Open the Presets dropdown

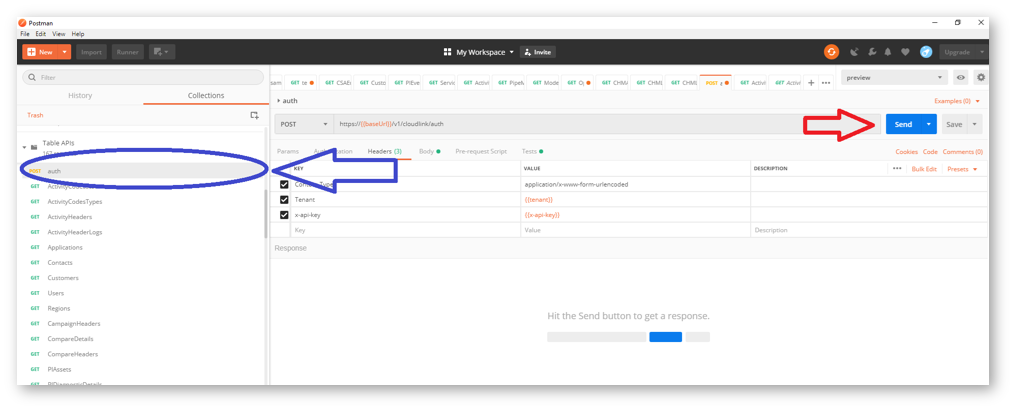(962, 168)
